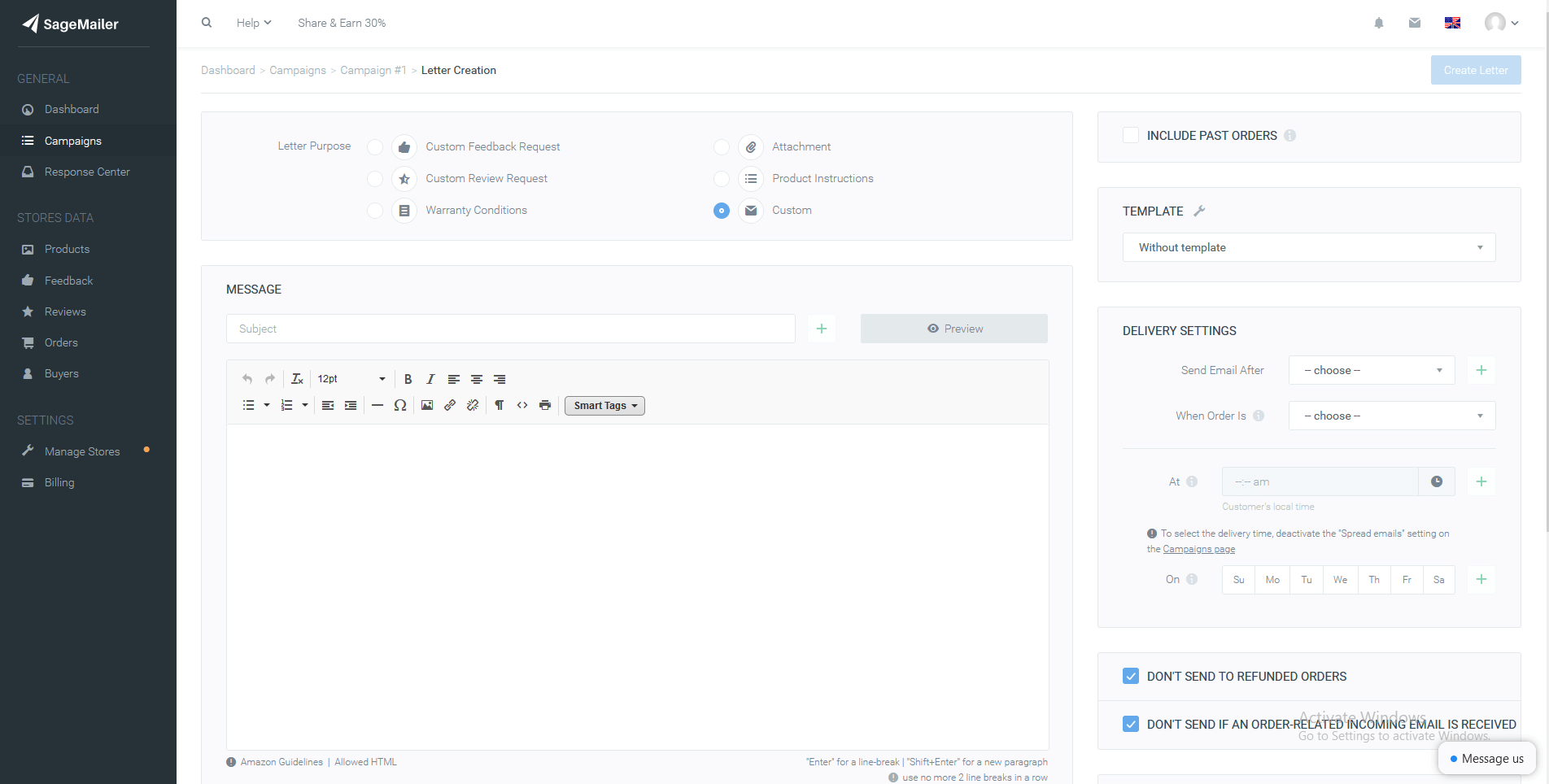The width and height of the screenshot is (1549, 784).
Task: Go to Dashboard in the sidebar
Action: click(72, 109)
